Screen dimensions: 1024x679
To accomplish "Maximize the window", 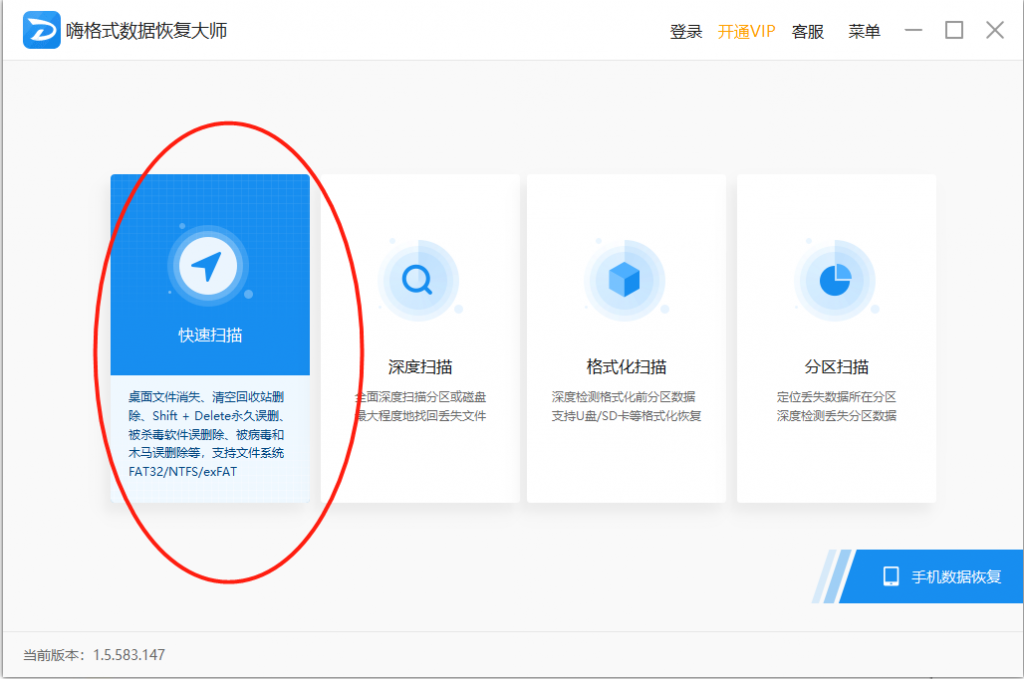I will 953,30.
